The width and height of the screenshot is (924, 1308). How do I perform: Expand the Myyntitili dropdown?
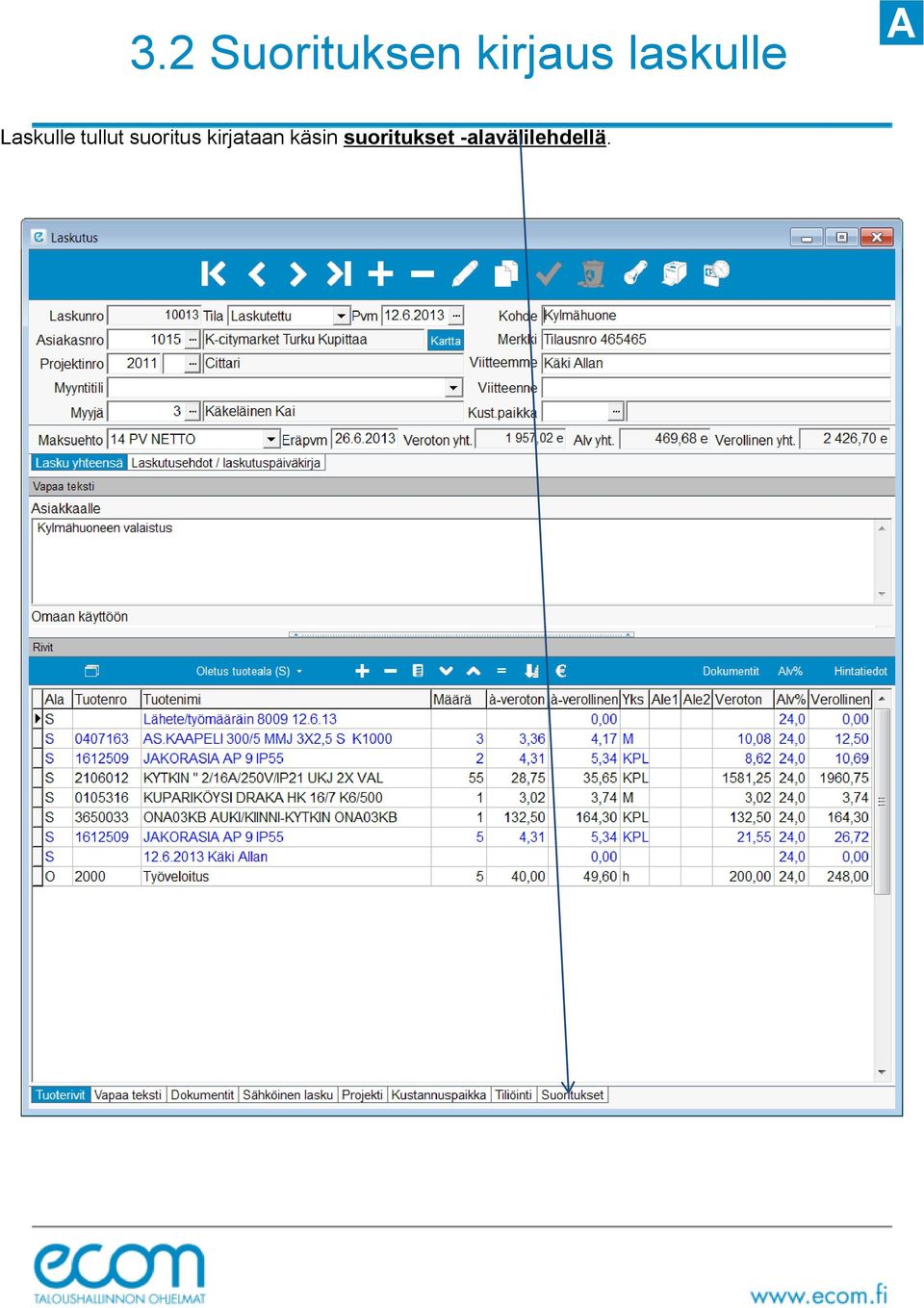click(454, 388)
